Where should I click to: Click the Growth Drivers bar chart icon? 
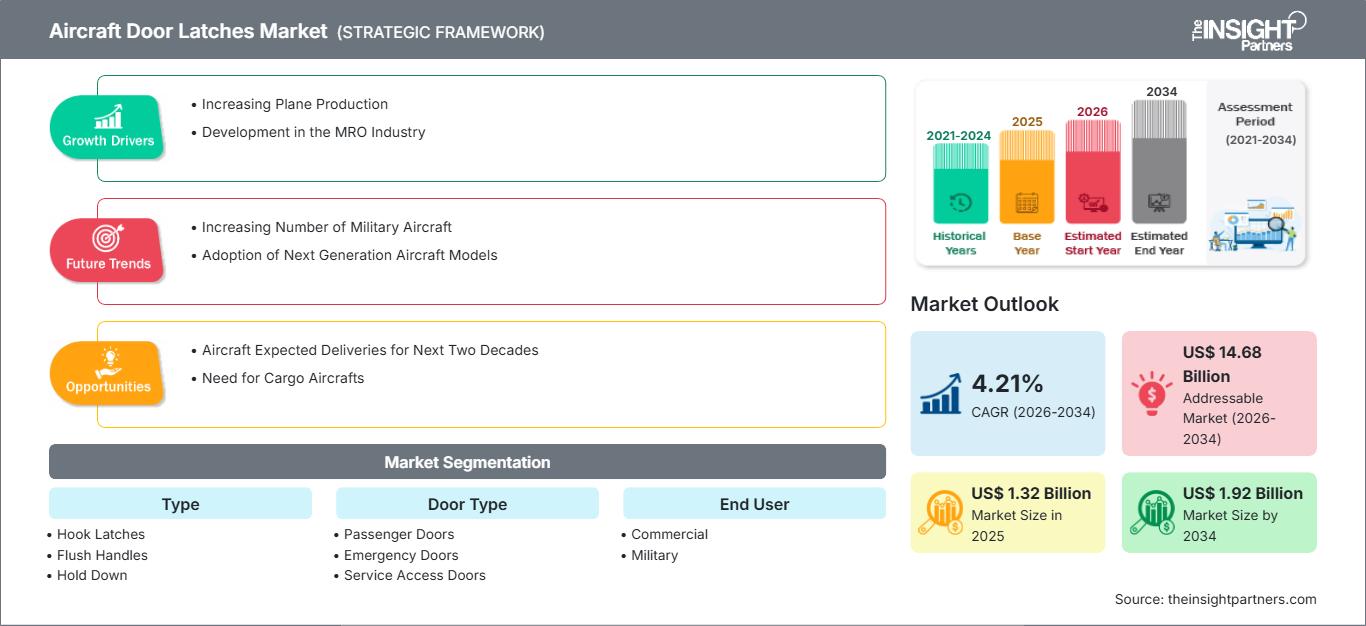[108, 115]
